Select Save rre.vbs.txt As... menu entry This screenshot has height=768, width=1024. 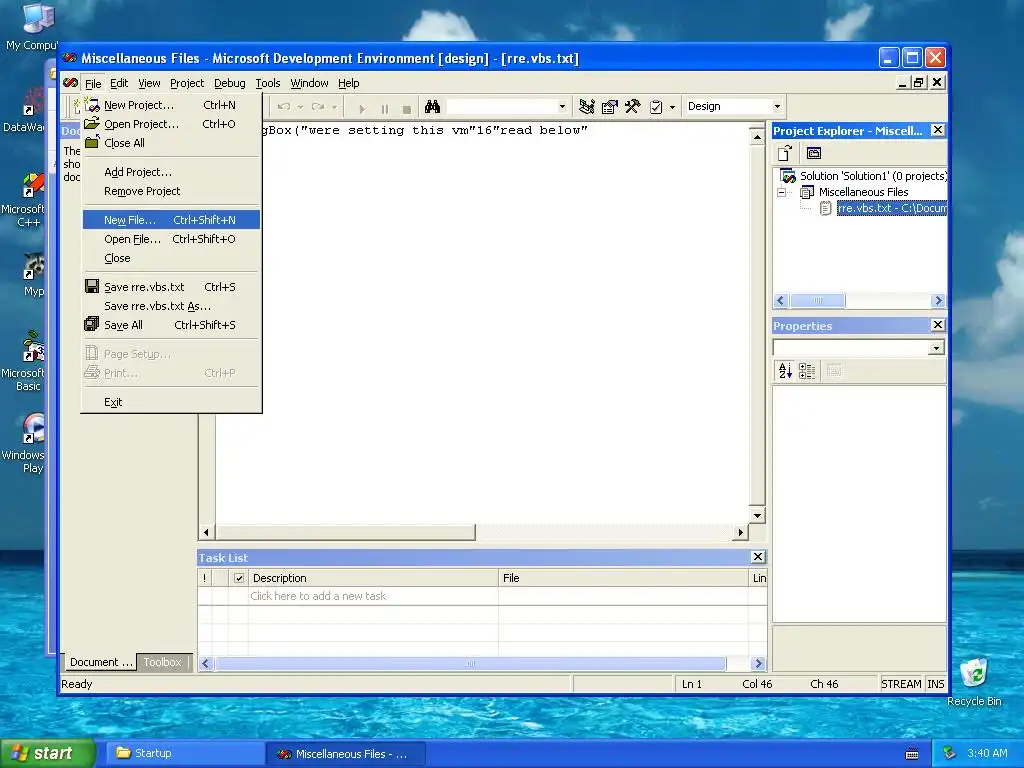pos(171,306)
